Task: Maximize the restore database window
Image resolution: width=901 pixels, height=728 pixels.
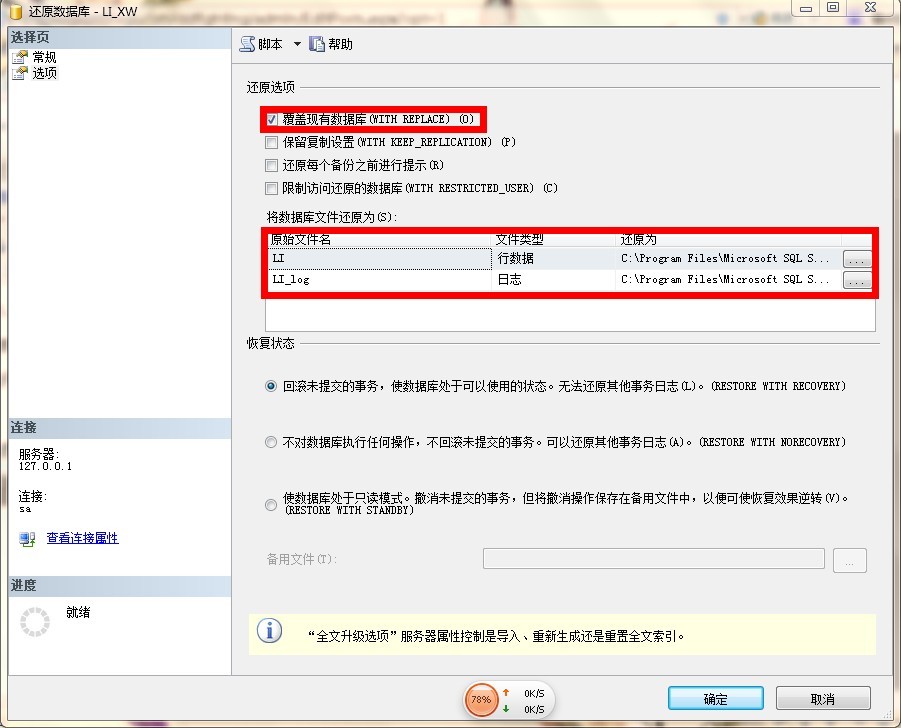Action: [833, 7]
